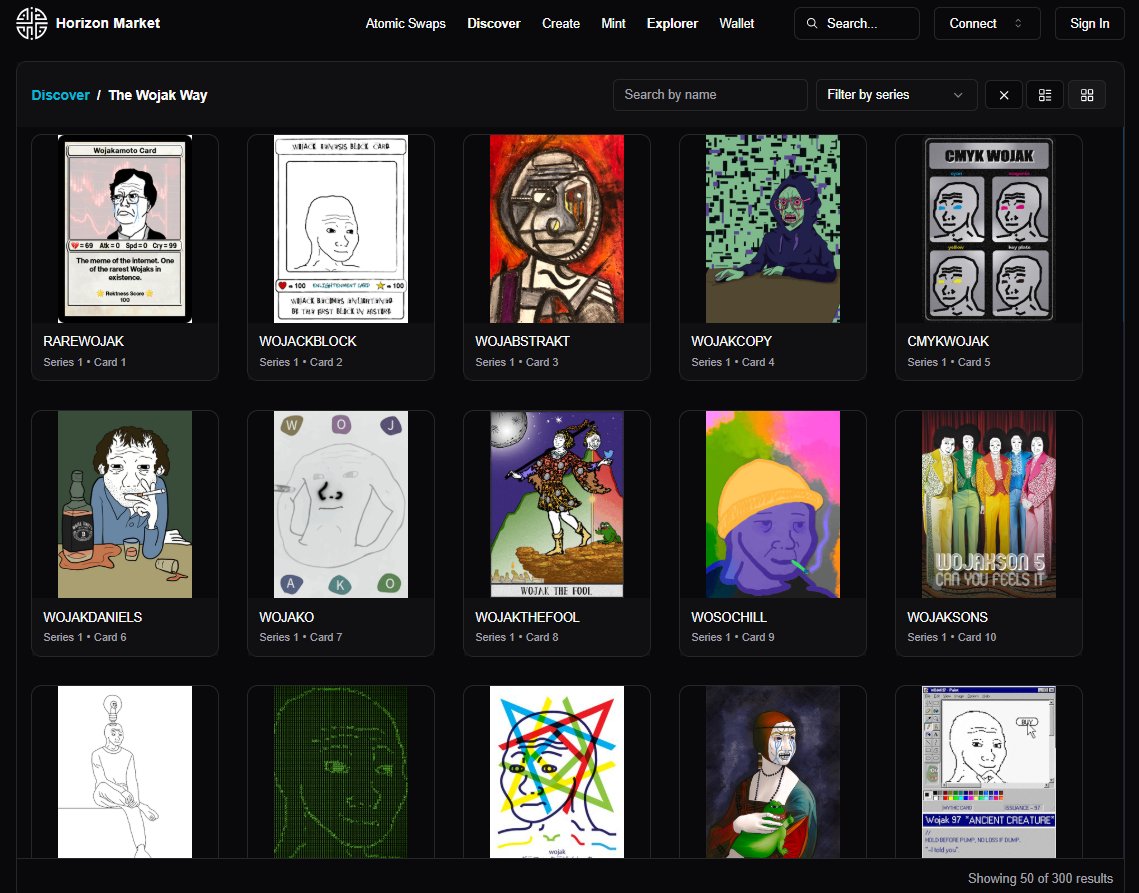Open the Atomic Swaps menu
Image resolution: width=1139 pixels, height=893 pixels.
point(405,23)
